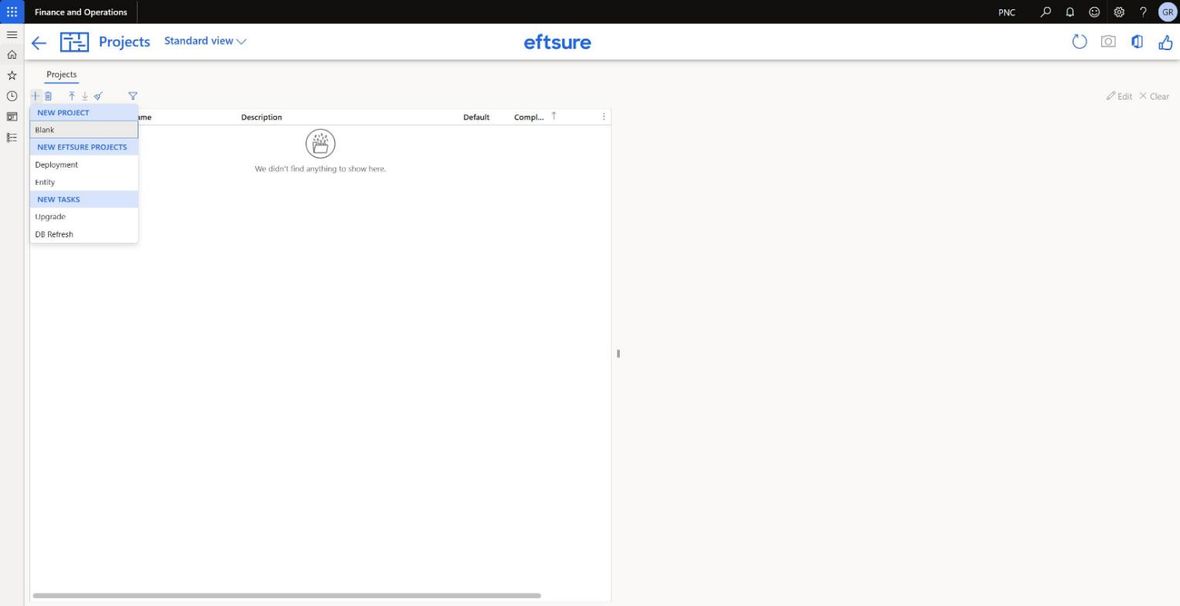This screenshot has height=606, width=1180.
Task: Click the NEW EFTSURE PROJECTS heading
Action: [x=84, y=148]
